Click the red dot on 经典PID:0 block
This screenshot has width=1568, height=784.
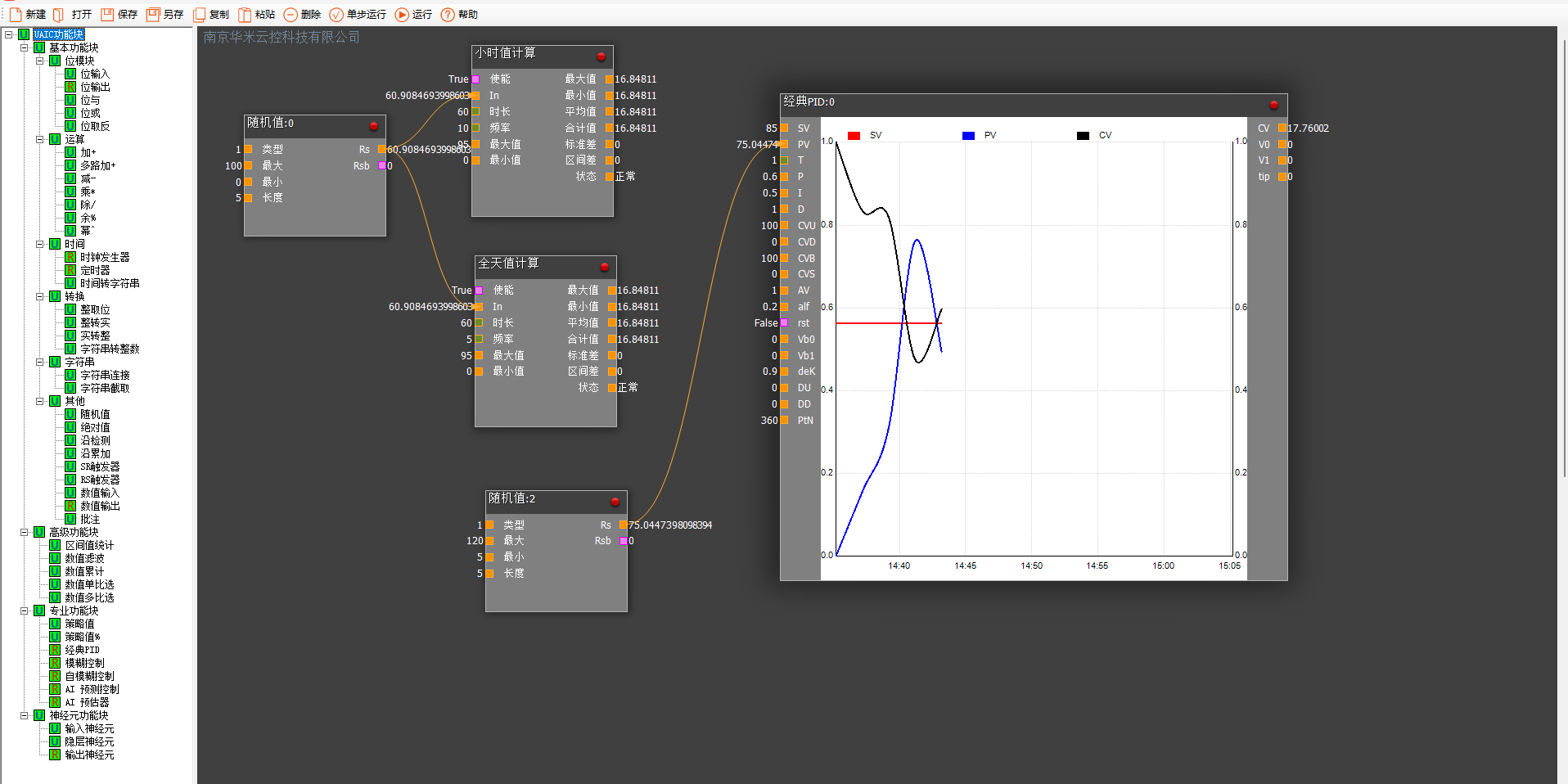point(1273,105)
